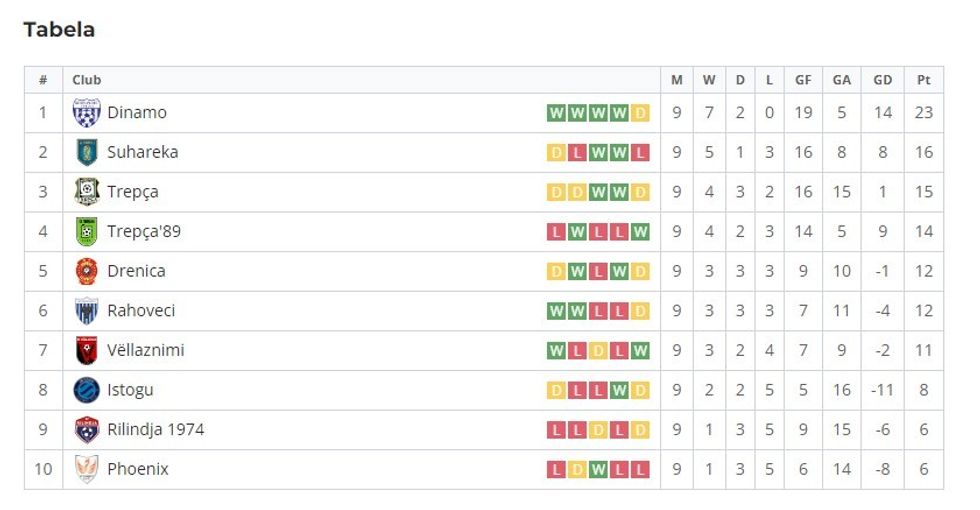Click the Dinamo club crest icon

point(87,113)
